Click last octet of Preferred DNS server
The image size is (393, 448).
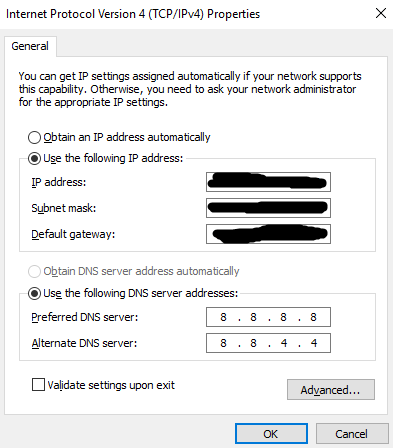coord(313,317)
